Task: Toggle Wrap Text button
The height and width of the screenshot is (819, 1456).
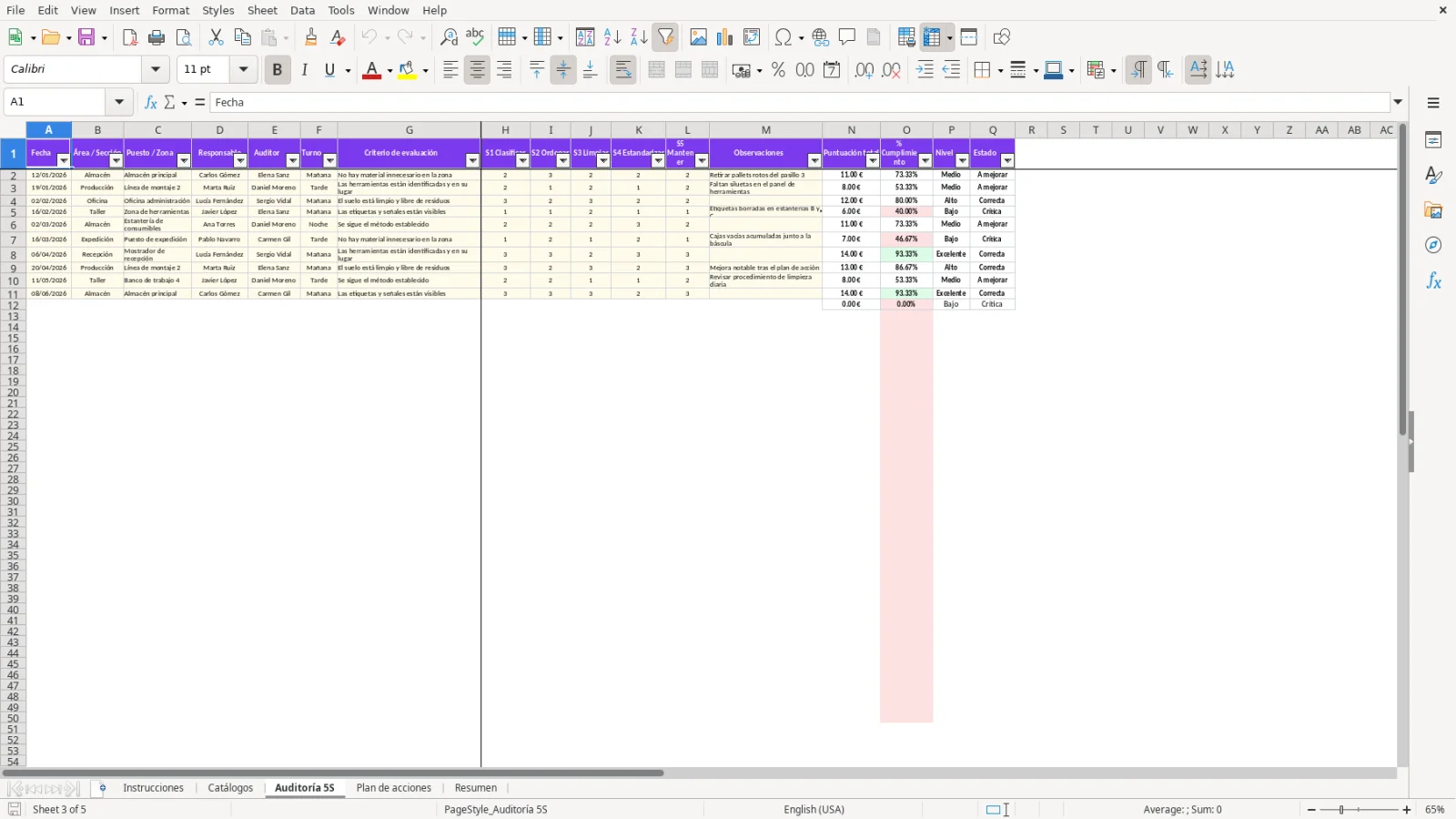Action: point(623,70)
